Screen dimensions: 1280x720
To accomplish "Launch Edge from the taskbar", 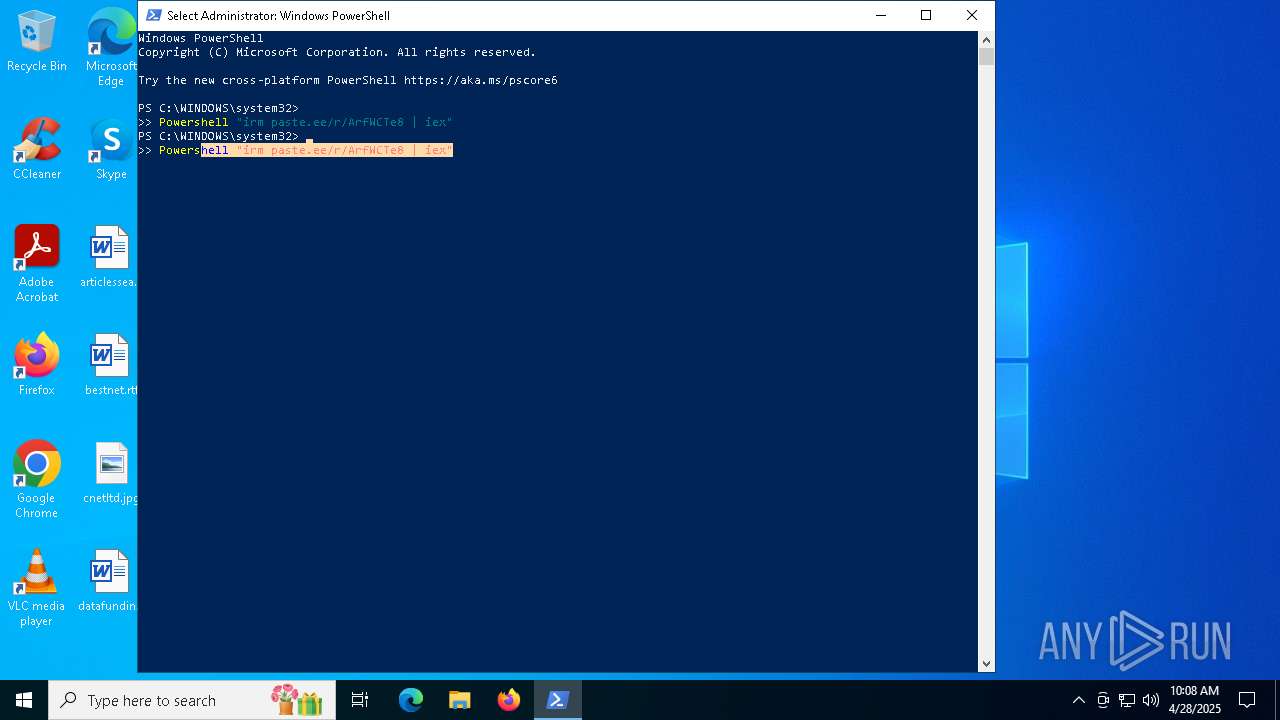I will 411,700.
